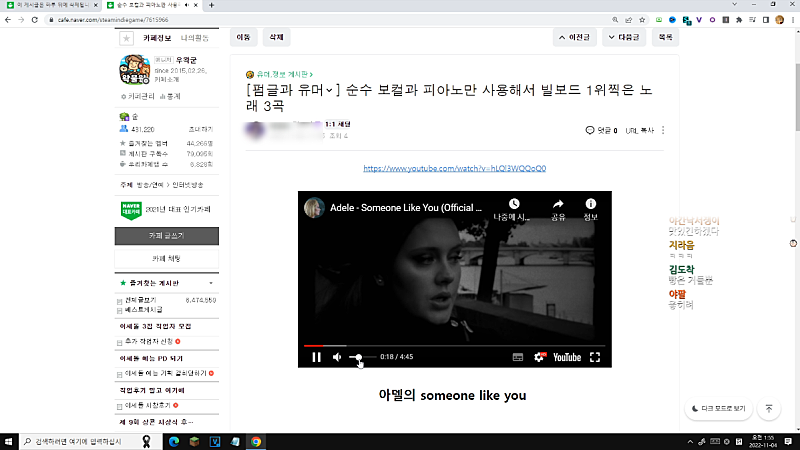Switch to the 카페정보 tab

click(x=157, y=38)
